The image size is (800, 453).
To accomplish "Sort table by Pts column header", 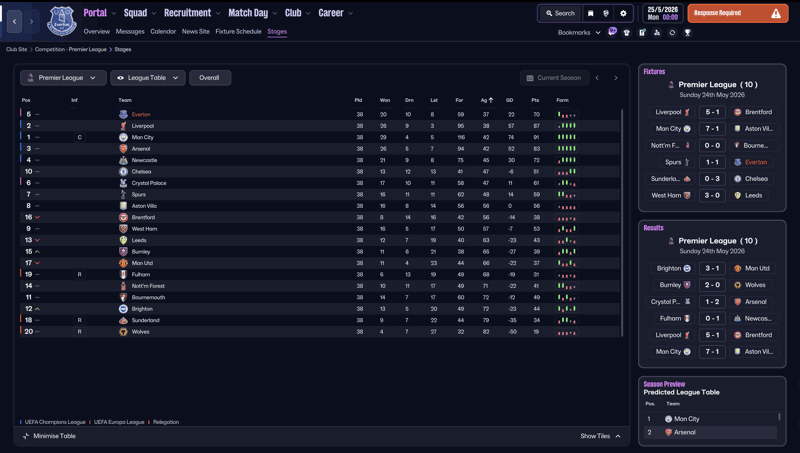I will 535,100.
